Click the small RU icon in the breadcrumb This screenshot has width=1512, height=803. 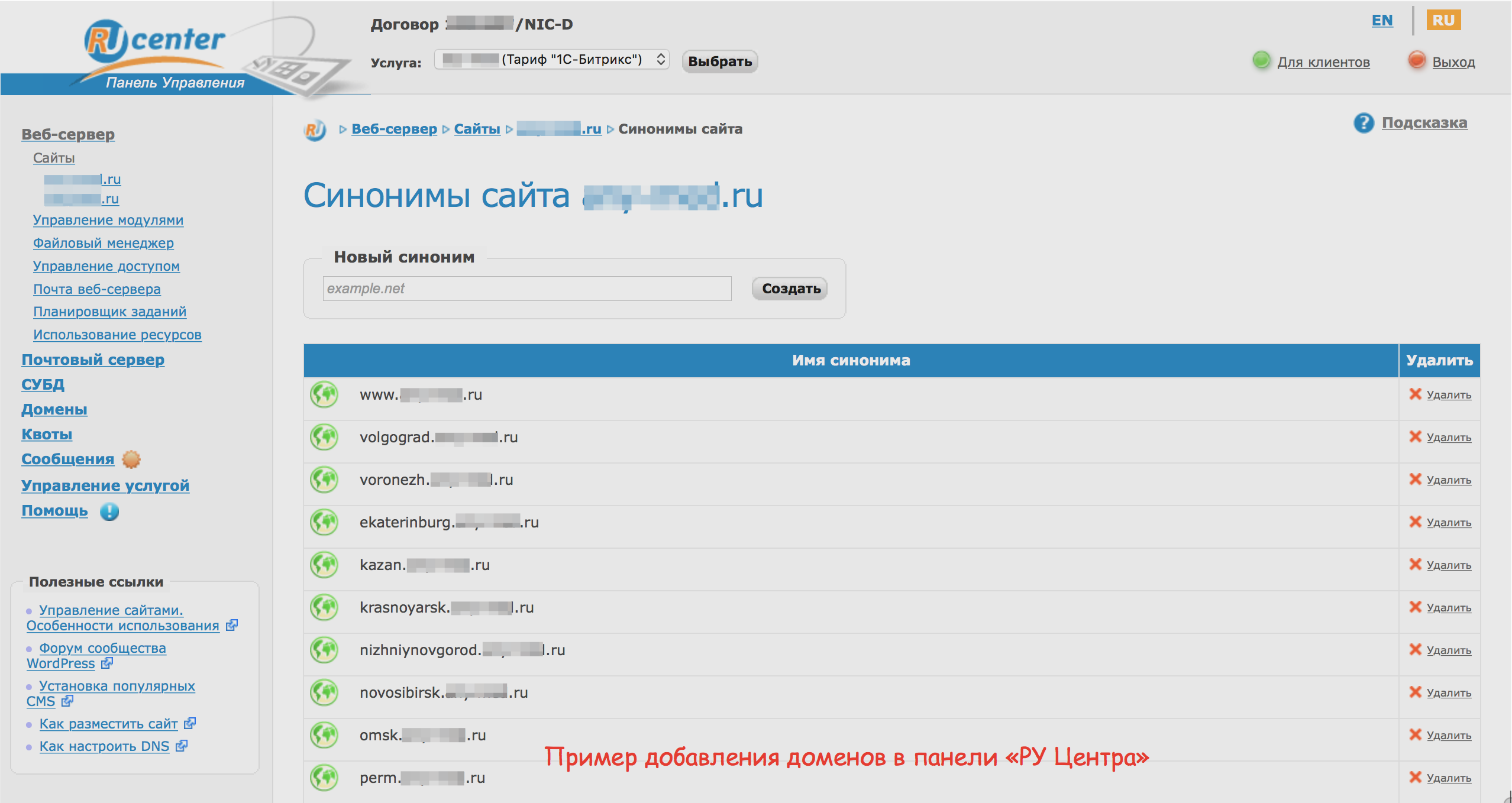tap(315, 129)
